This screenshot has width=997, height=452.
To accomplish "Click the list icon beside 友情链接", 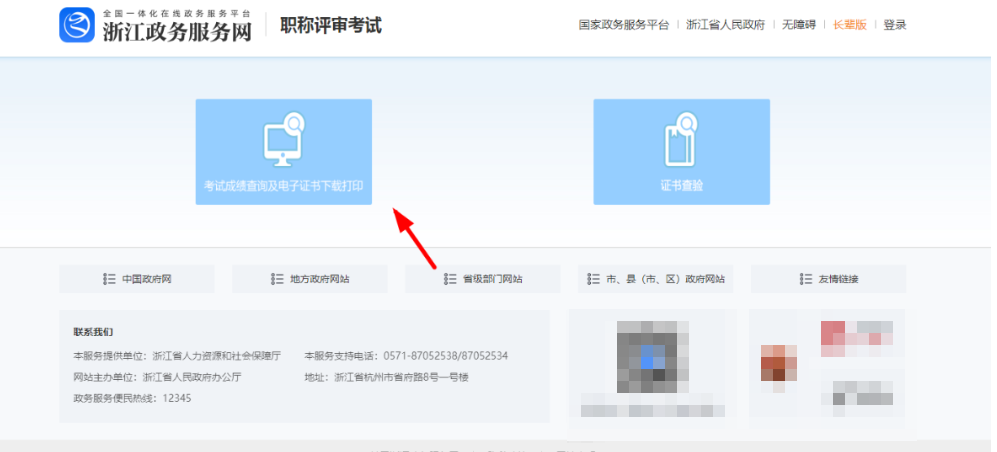I will (x=797, y=279).
